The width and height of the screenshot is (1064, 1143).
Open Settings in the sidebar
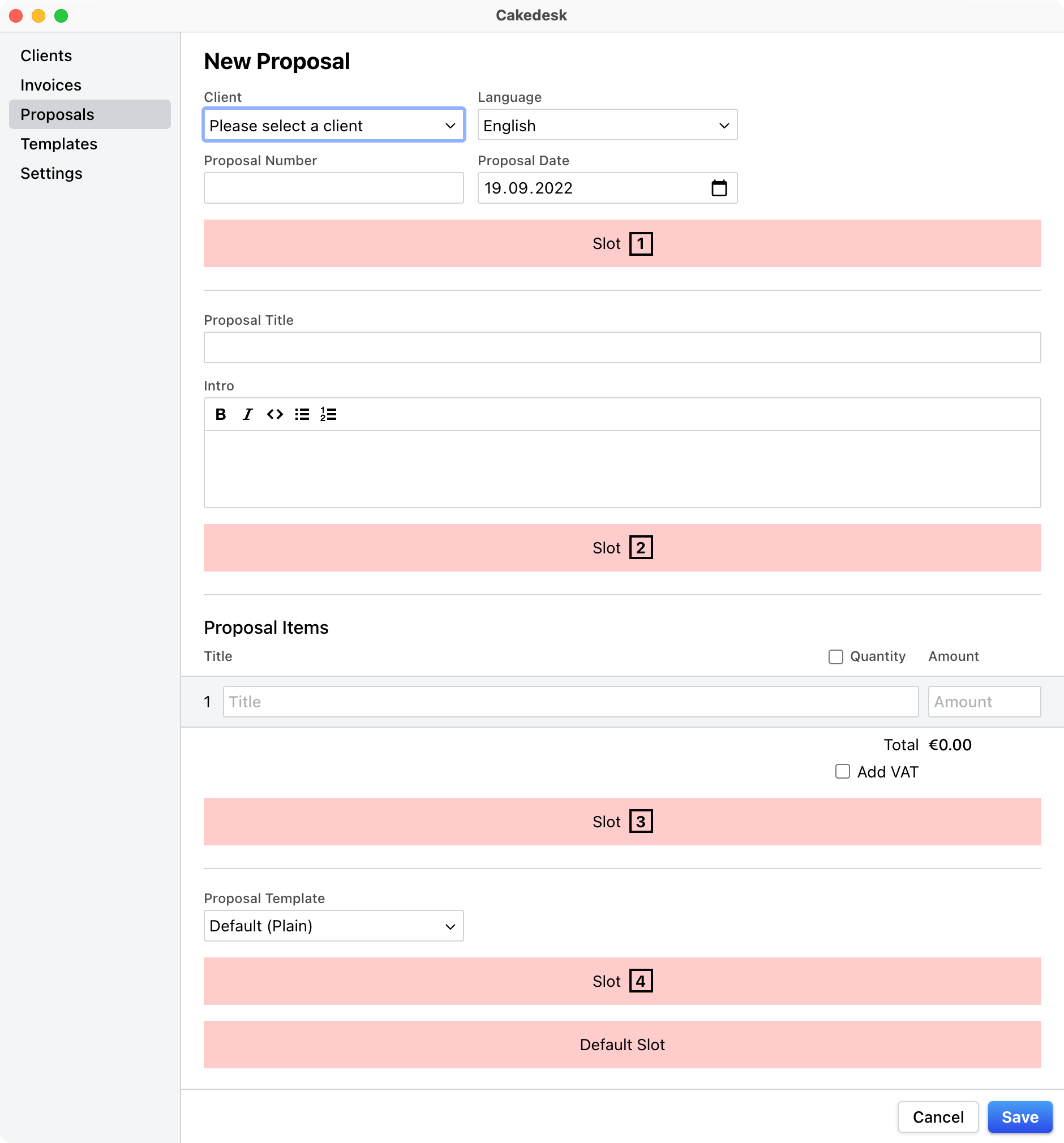[51, 173]
